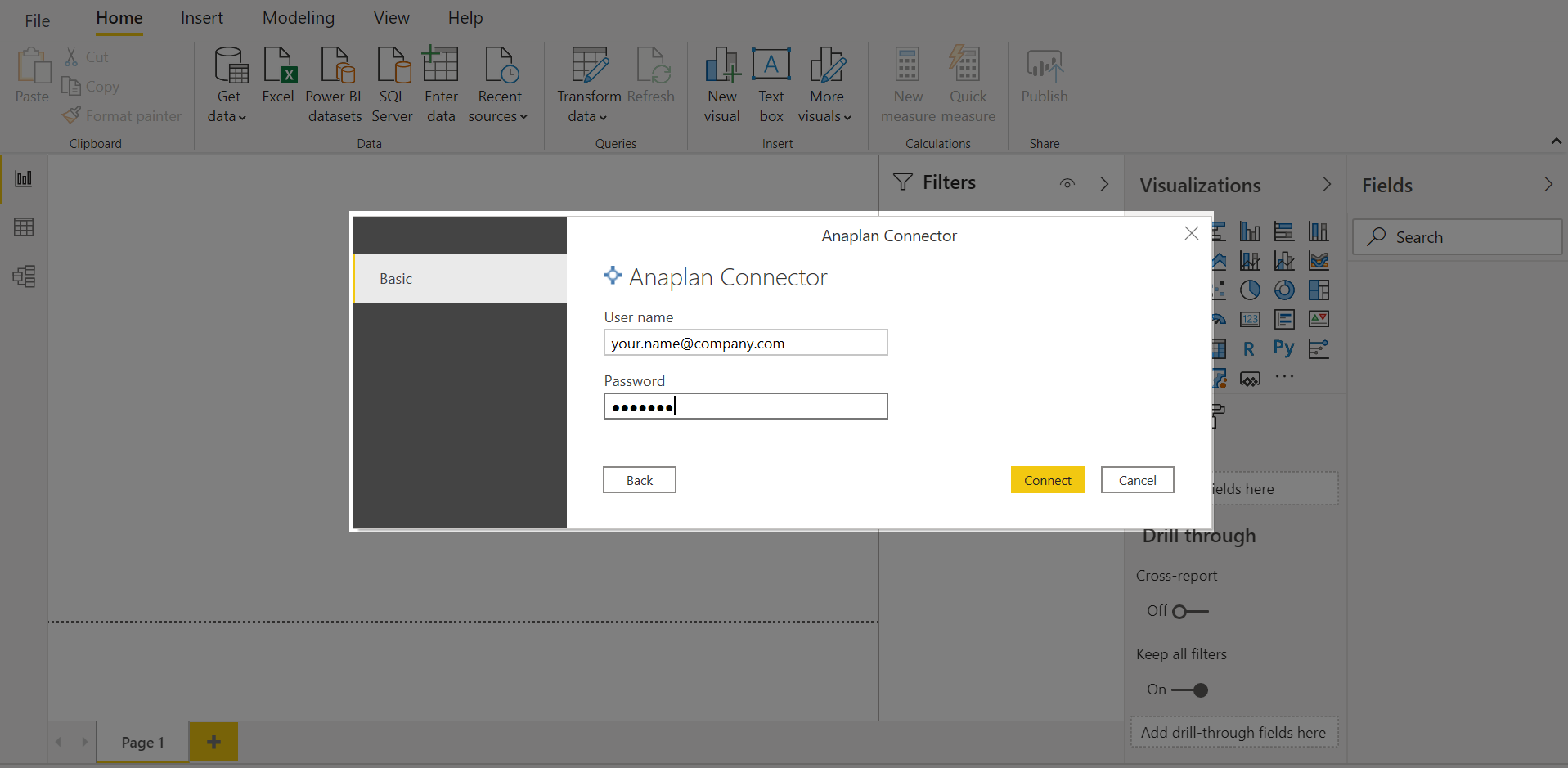Click the Quick measure icon
This screenshot has width=1568, height=768.
click(x=965, y=65)
